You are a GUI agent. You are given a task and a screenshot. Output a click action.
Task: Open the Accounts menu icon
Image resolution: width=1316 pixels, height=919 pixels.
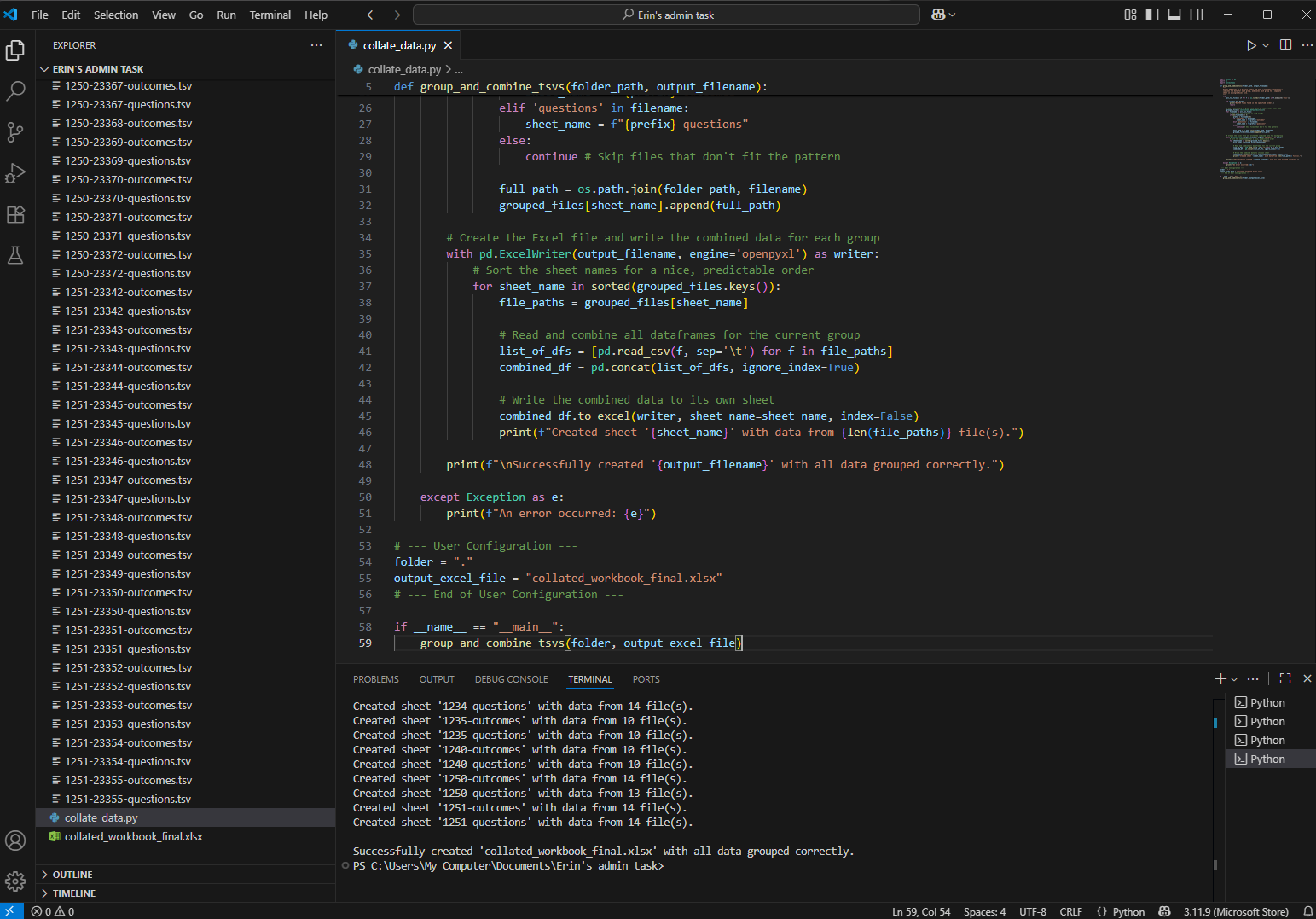[x=15, y=840]
